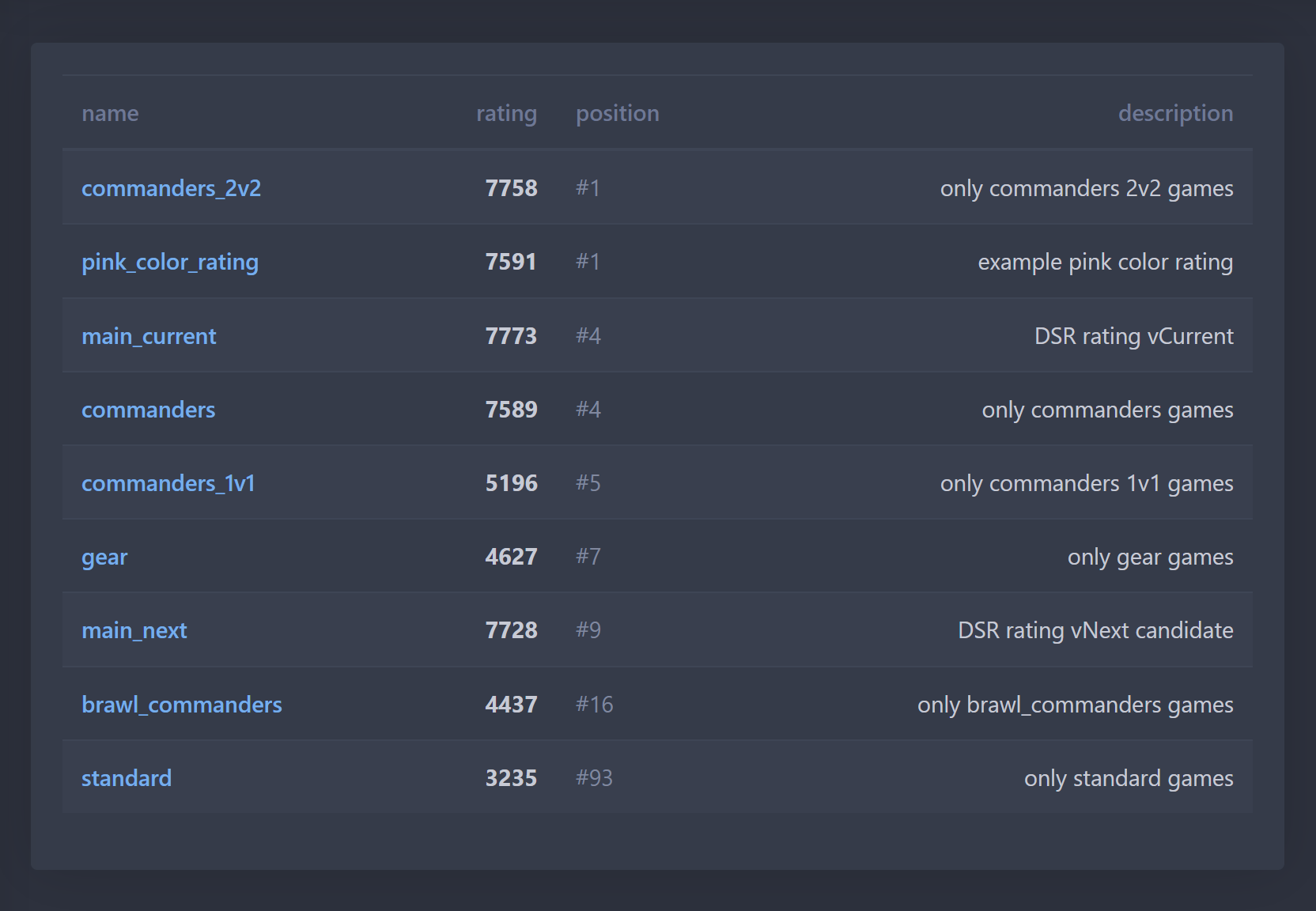Click the name column header
1316x911 pixels.
pyautogui.click(x=110, y=113)
